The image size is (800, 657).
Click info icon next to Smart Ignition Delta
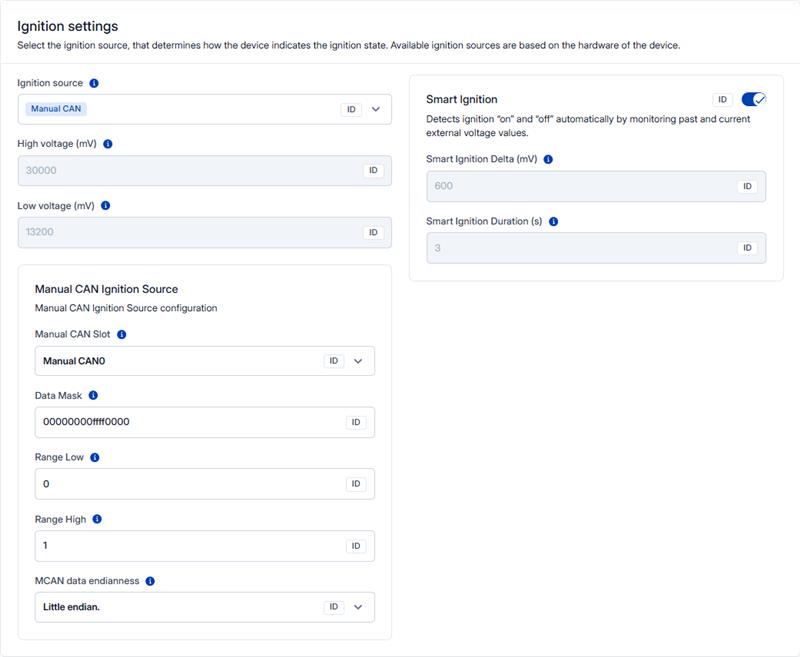pyautogui.click(x=548, y=159)
